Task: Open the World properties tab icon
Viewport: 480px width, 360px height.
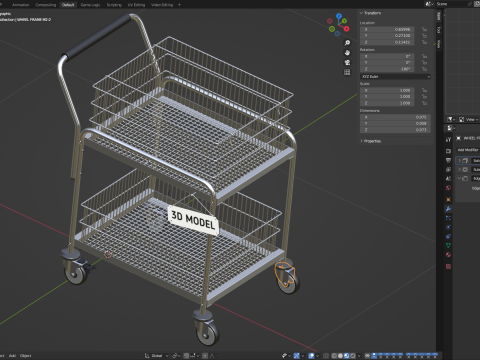Action: click(448, 188)
